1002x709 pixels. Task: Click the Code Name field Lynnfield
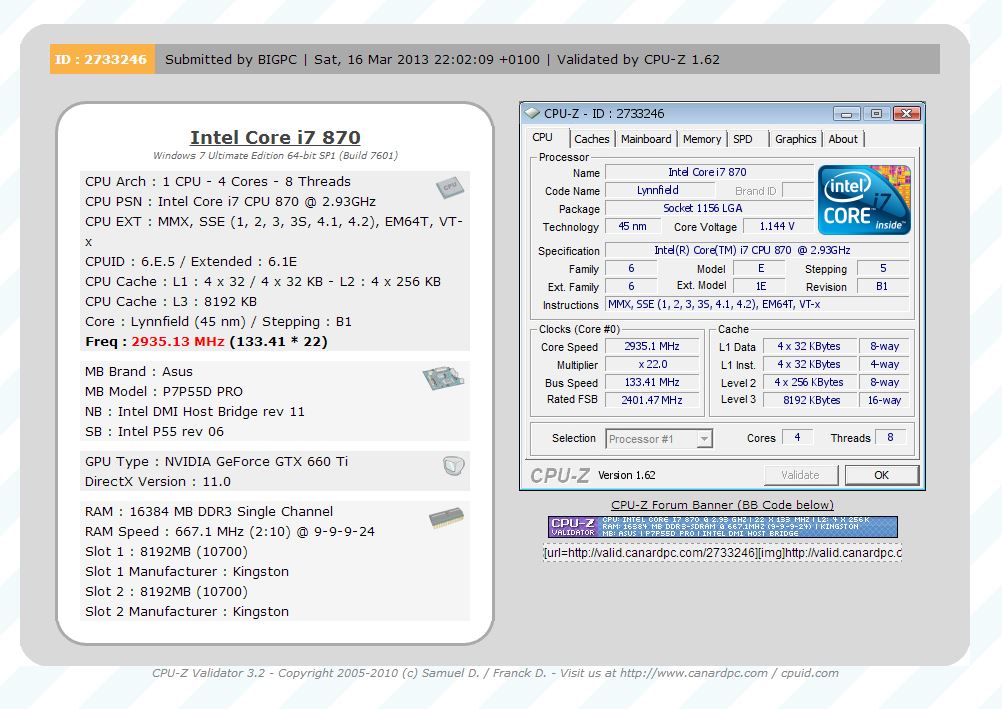click(x=659, y=190)
